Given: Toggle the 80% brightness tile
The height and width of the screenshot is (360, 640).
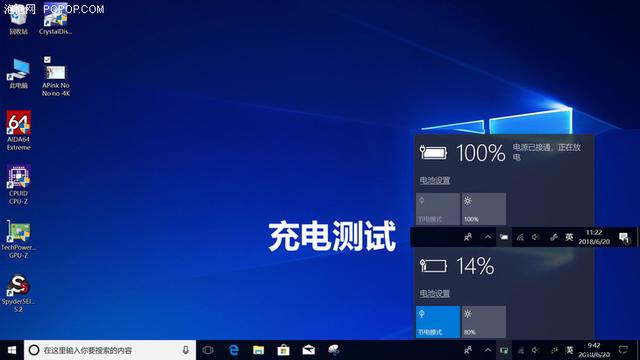Looking at the screenshot, I should [484, 322].
